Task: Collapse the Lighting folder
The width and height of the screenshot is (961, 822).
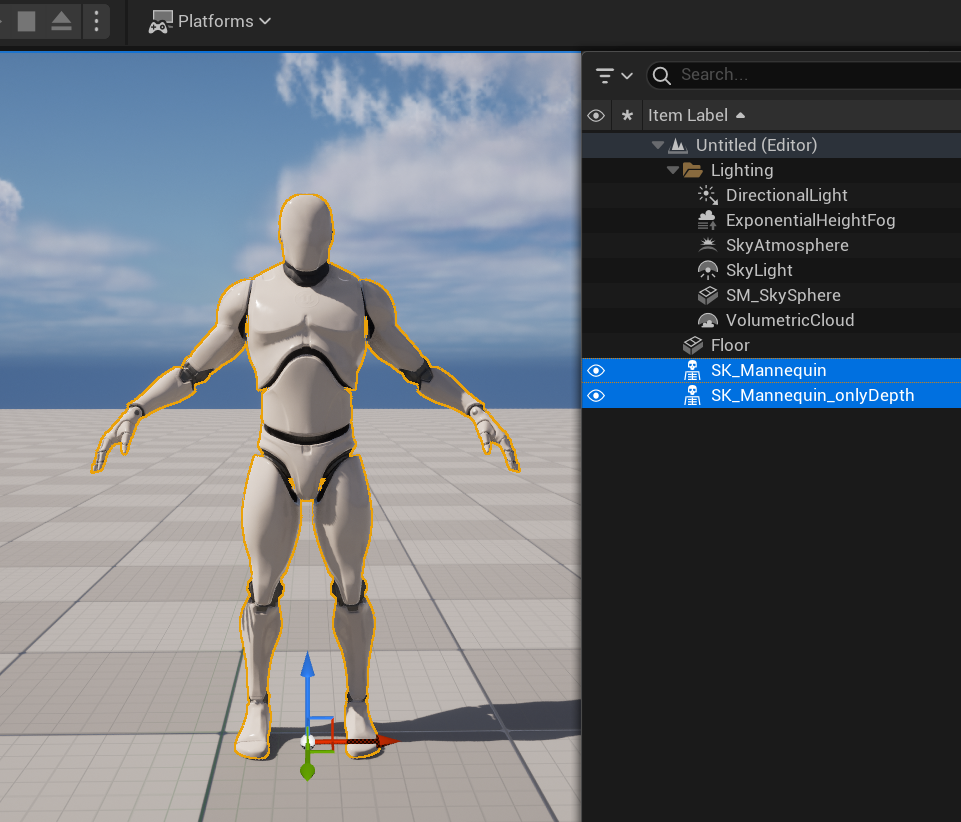Action: click(x=675, y=170)
